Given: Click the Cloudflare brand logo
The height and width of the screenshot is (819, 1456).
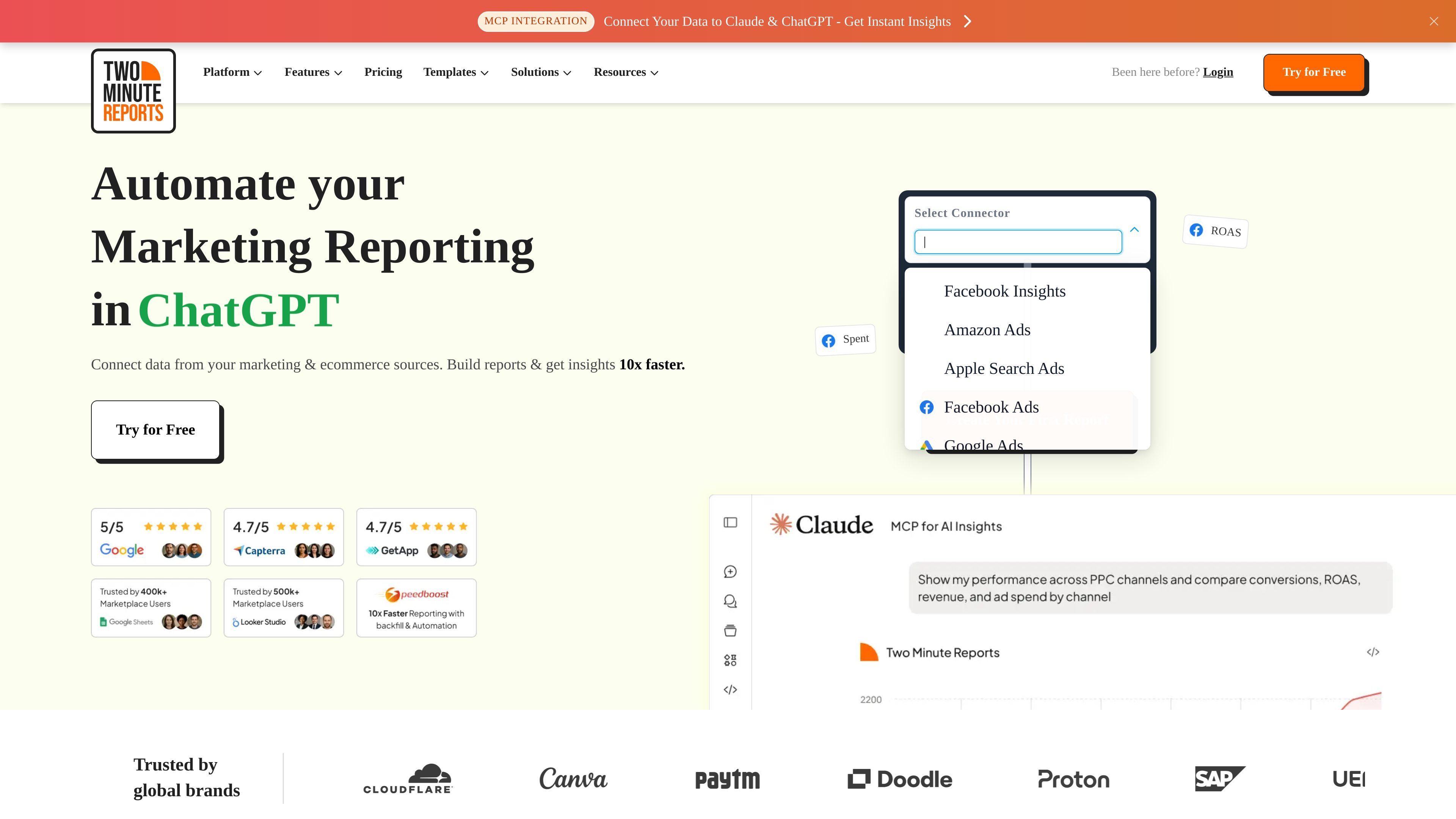Looking at the screenshot, I should click(x=408, y=779).
